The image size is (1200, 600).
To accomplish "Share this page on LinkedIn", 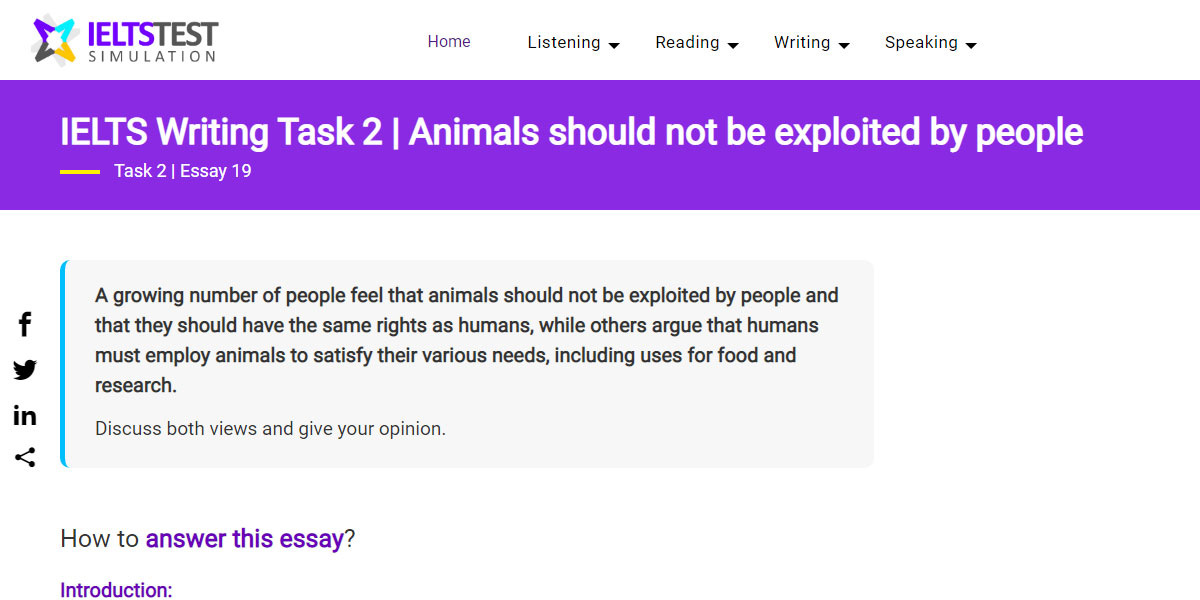I will coord(25,415).
